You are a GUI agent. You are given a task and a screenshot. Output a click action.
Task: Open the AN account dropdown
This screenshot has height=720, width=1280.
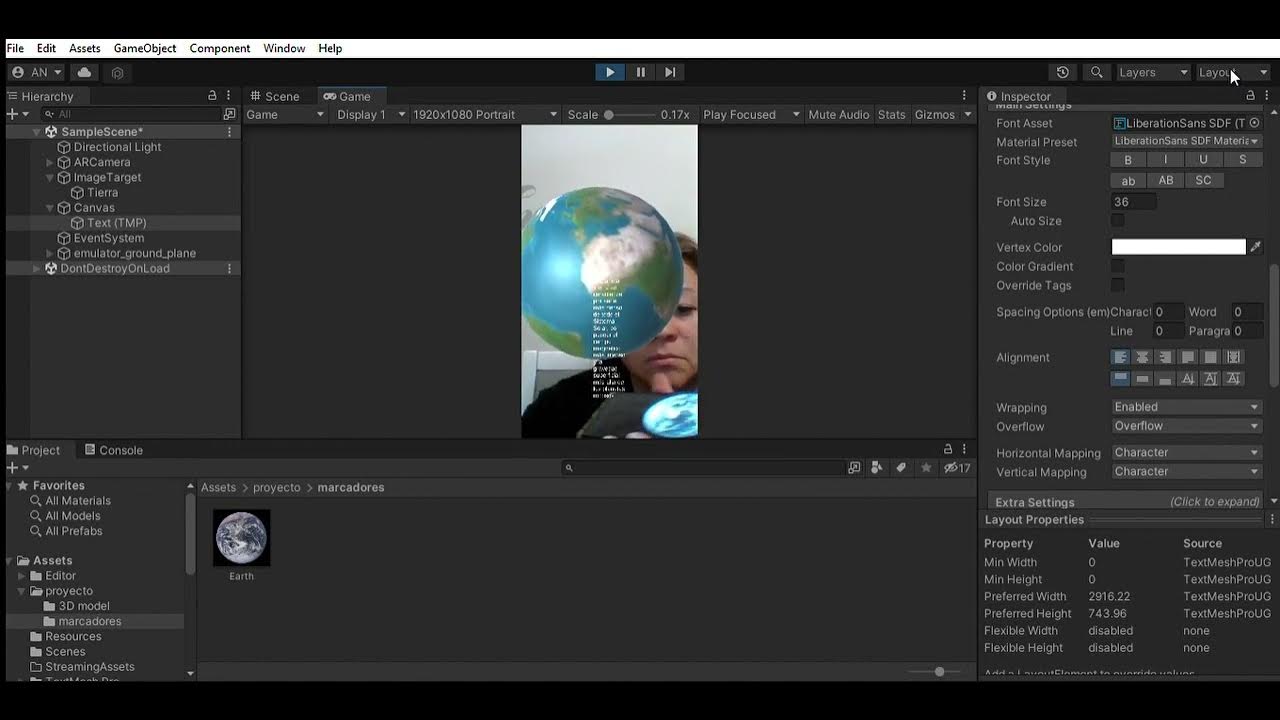coord(38,72)
